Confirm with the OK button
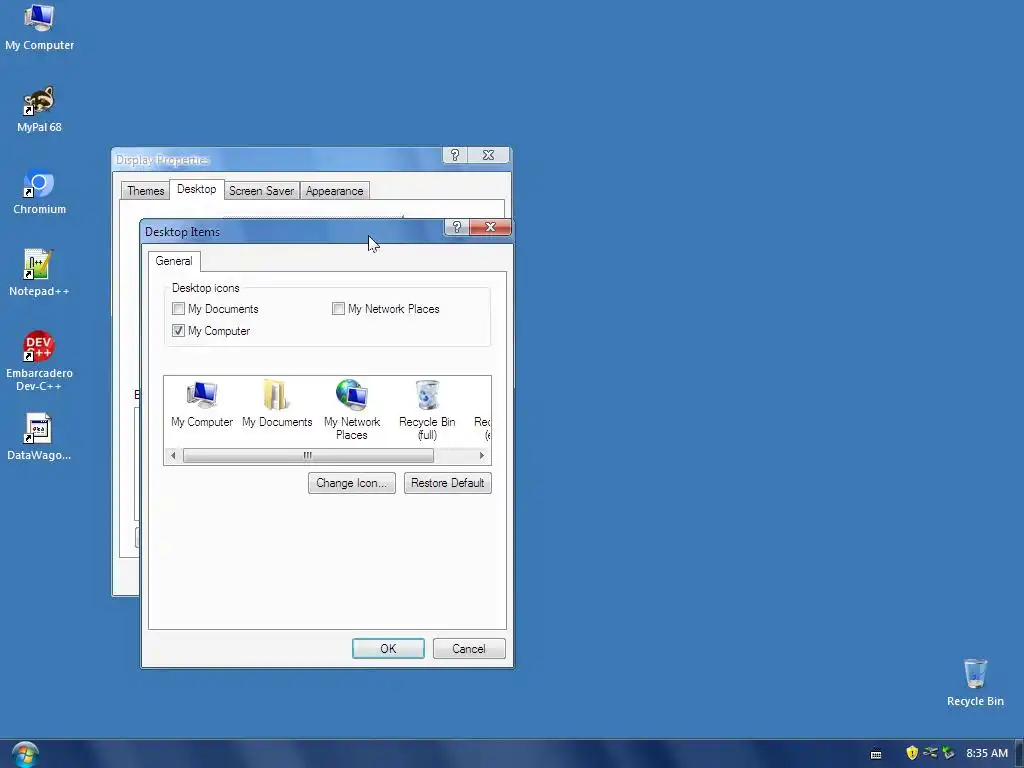This screenshot has height=768, width=1024. 388,648
